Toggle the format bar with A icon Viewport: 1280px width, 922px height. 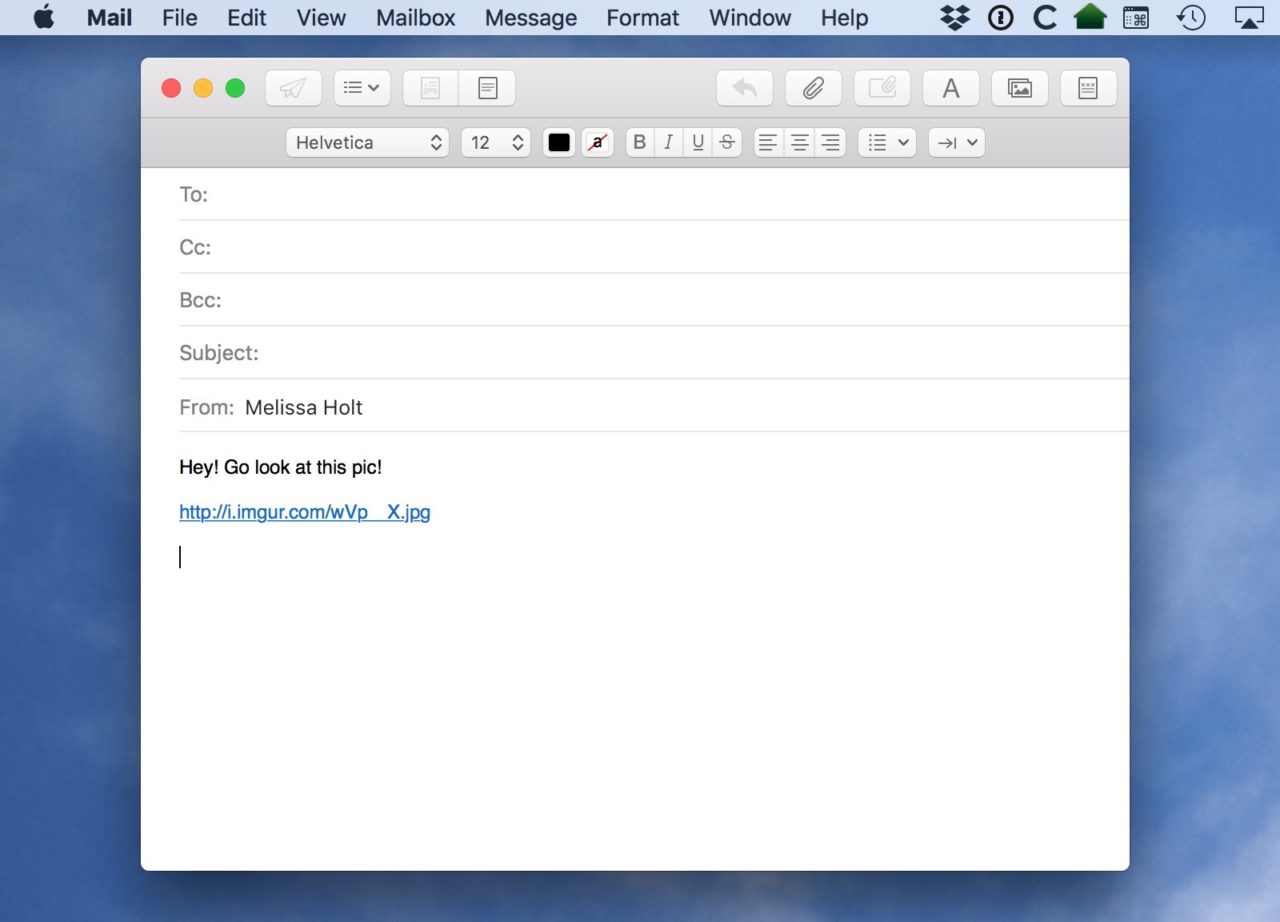(951, 88)
